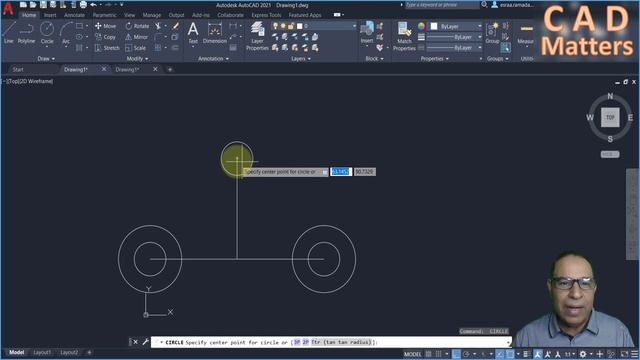
Task: Click the 3P option in command line
Action: point(297,342)
